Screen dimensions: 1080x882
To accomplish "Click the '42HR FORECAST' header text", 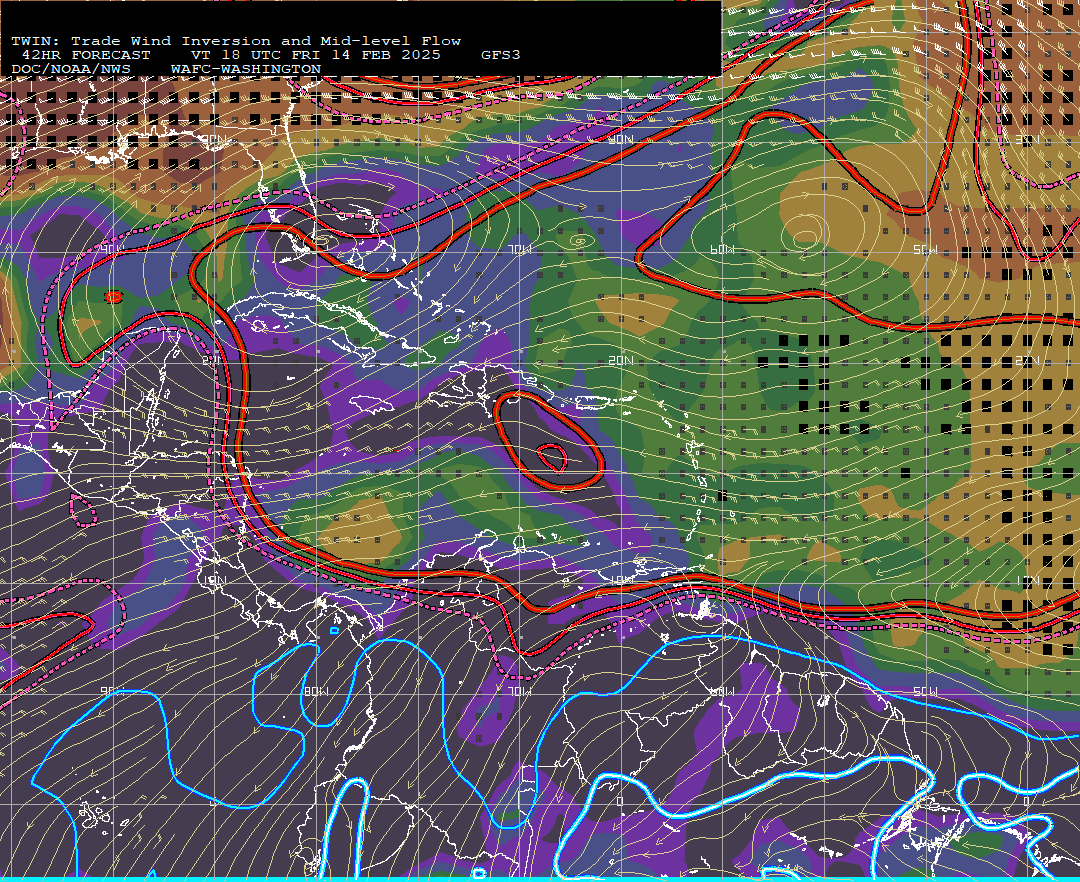I will coord(86,55).
